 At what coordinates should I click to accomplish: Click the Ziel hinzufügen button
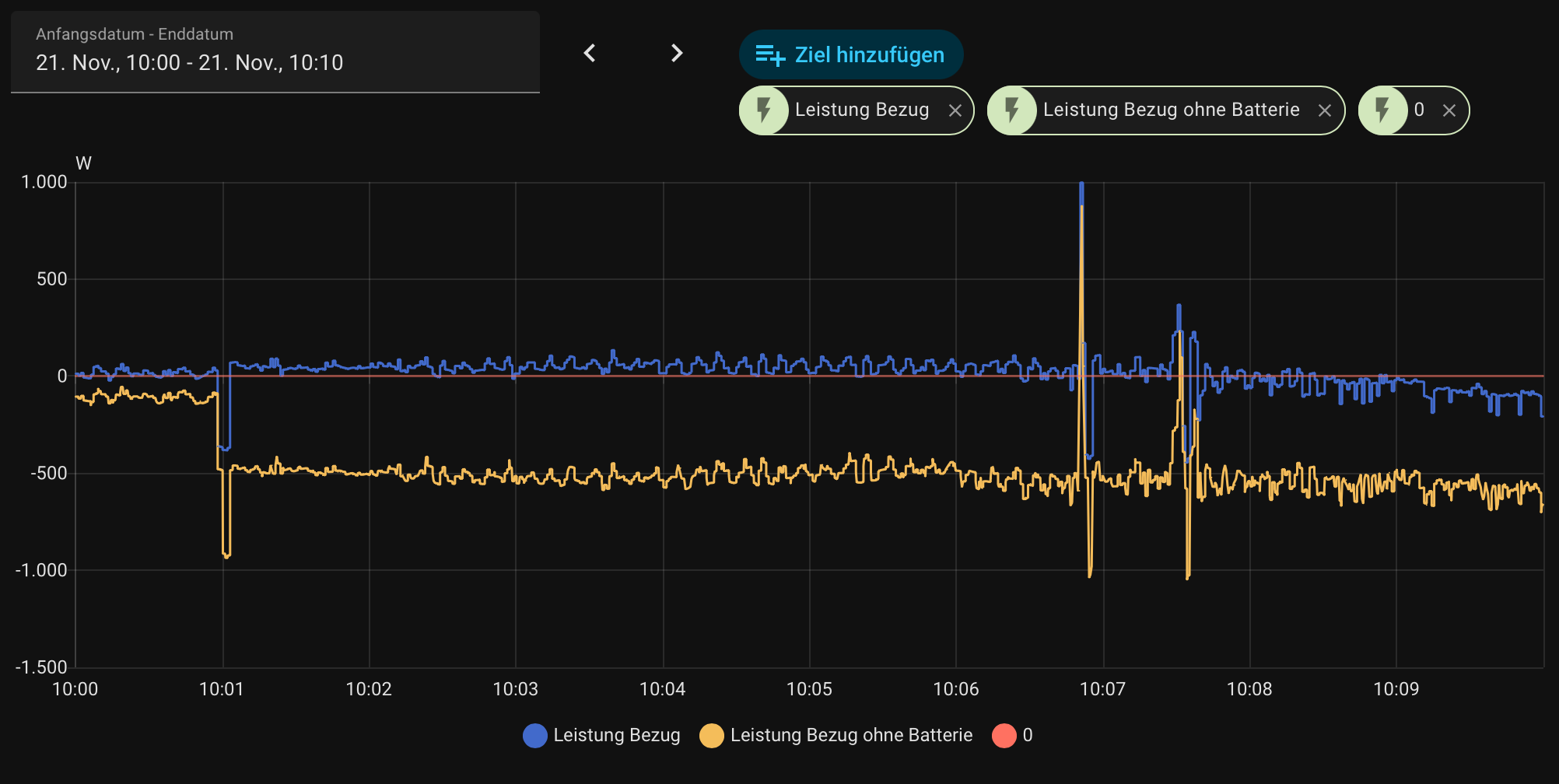851,54
